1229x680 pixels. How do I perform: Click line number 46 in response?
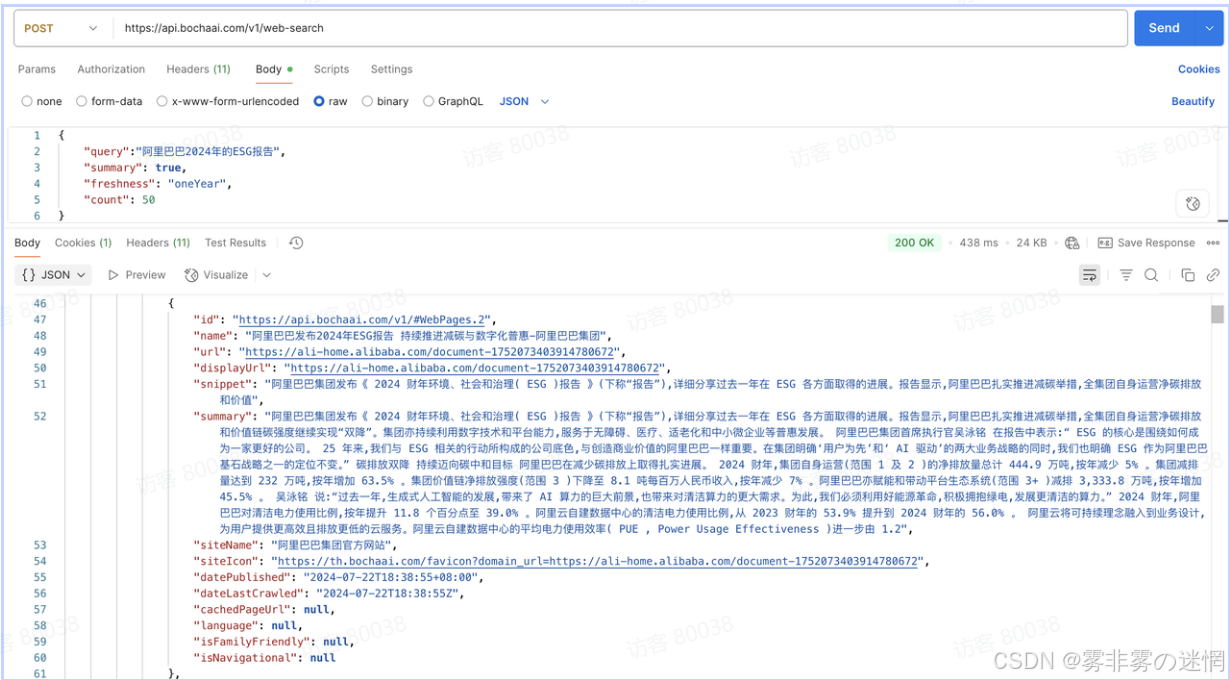[x=40, y=303]
